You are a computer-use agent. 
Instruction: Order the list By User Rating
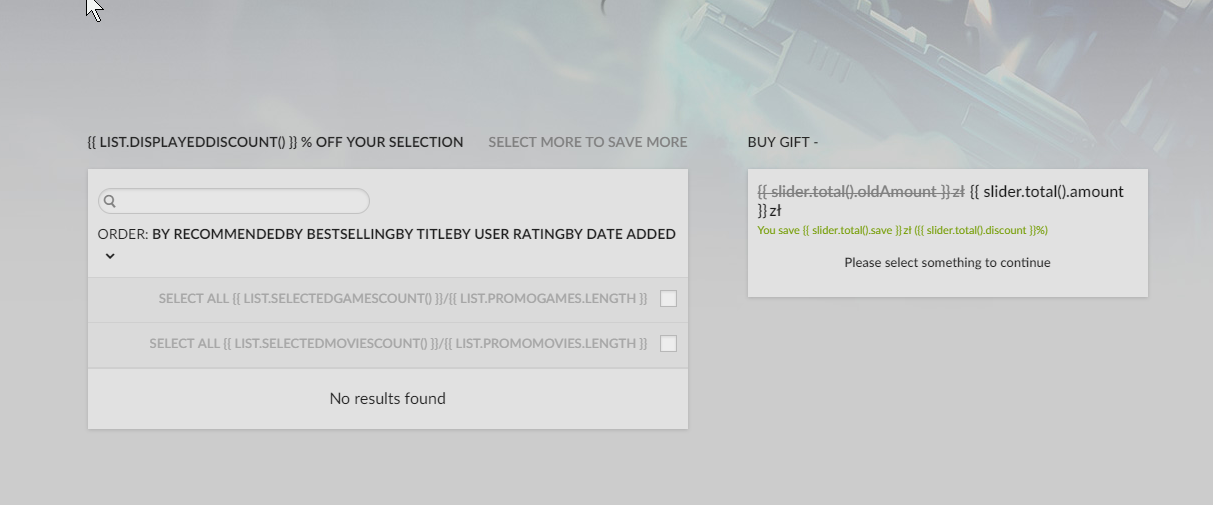[x=510, y=234]
